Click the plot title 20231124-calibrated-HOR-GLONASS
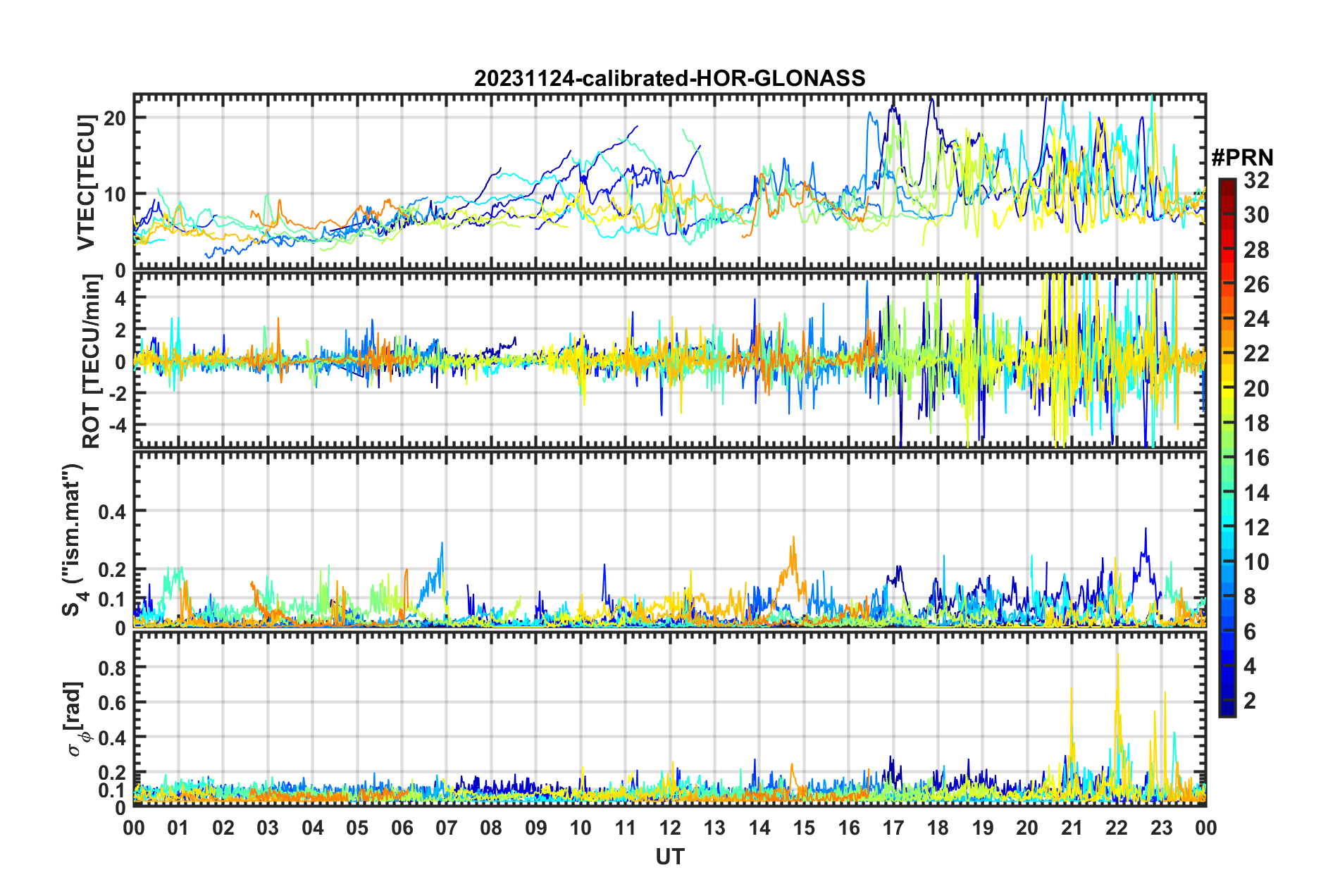Screen dimensions: 1340x896 tap(669, 78)
